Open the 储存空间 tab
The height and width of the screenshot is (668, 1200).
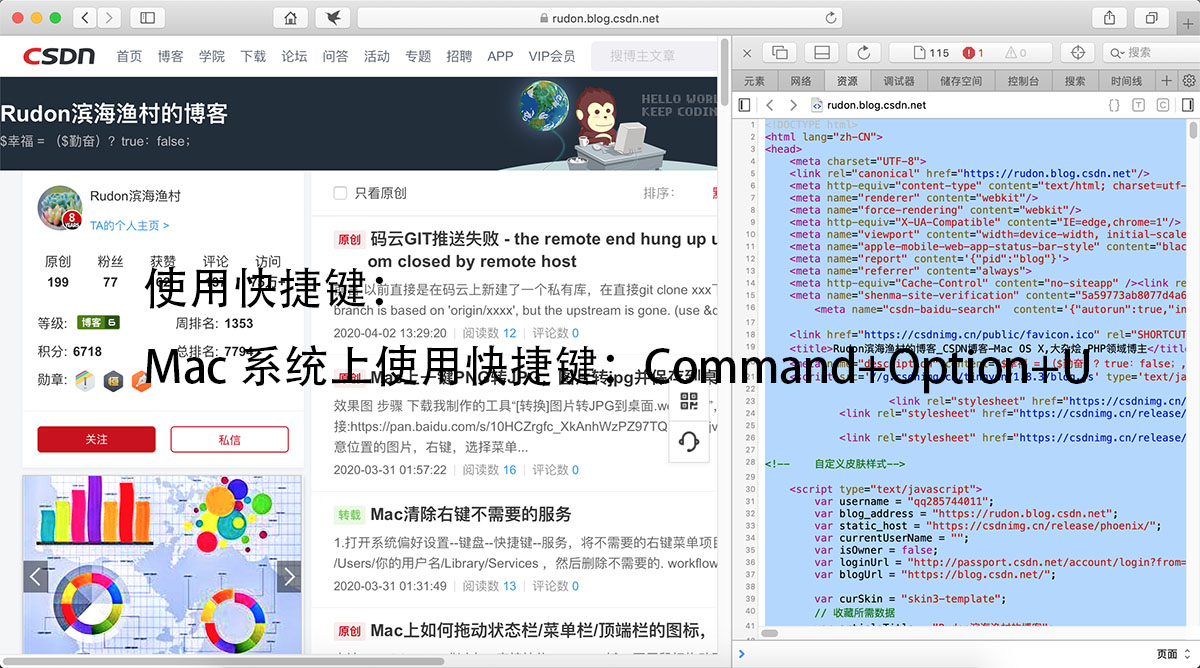pyautogui.click(x=961, y=81)
